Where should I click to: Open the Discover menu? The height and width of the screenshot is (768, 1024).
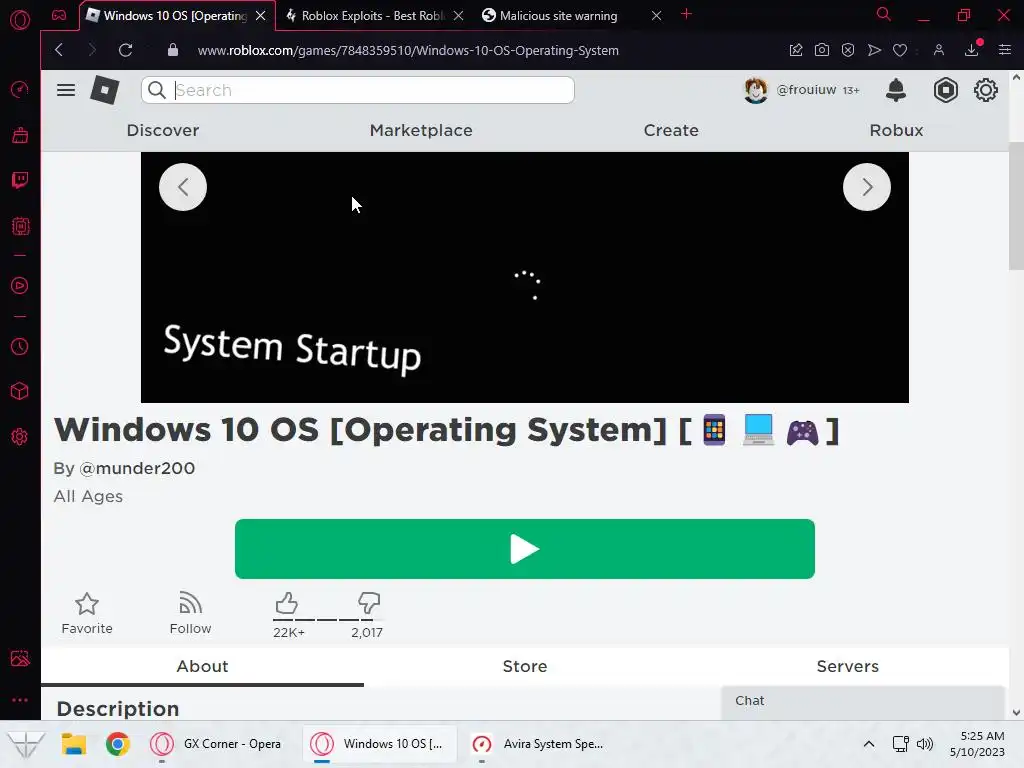click(163, 130)
